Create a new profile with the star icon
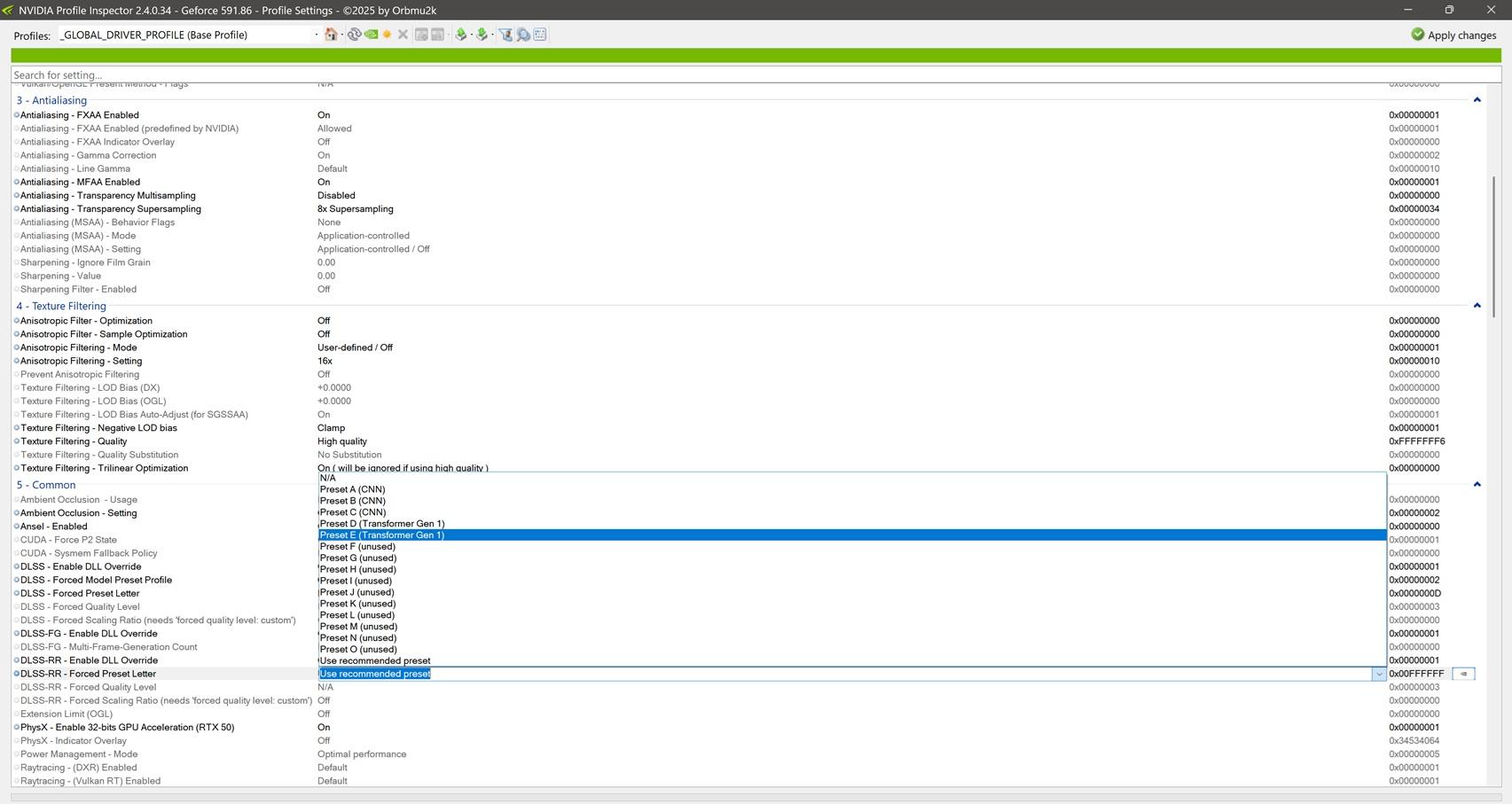Viewport: 1512px width, 804px height. [x=387, y=35]
